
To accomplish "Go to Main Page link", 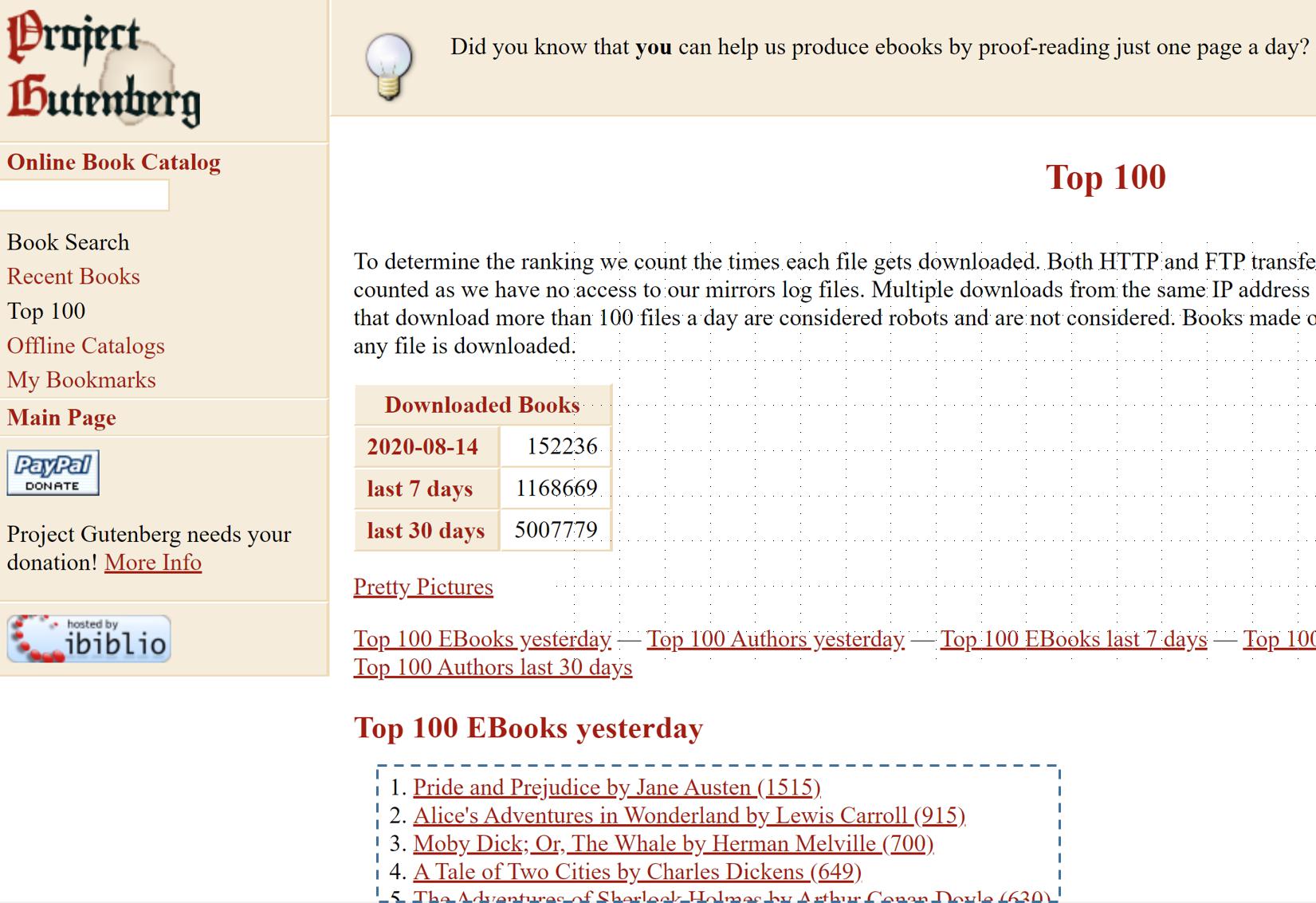I will coord(61,418).
